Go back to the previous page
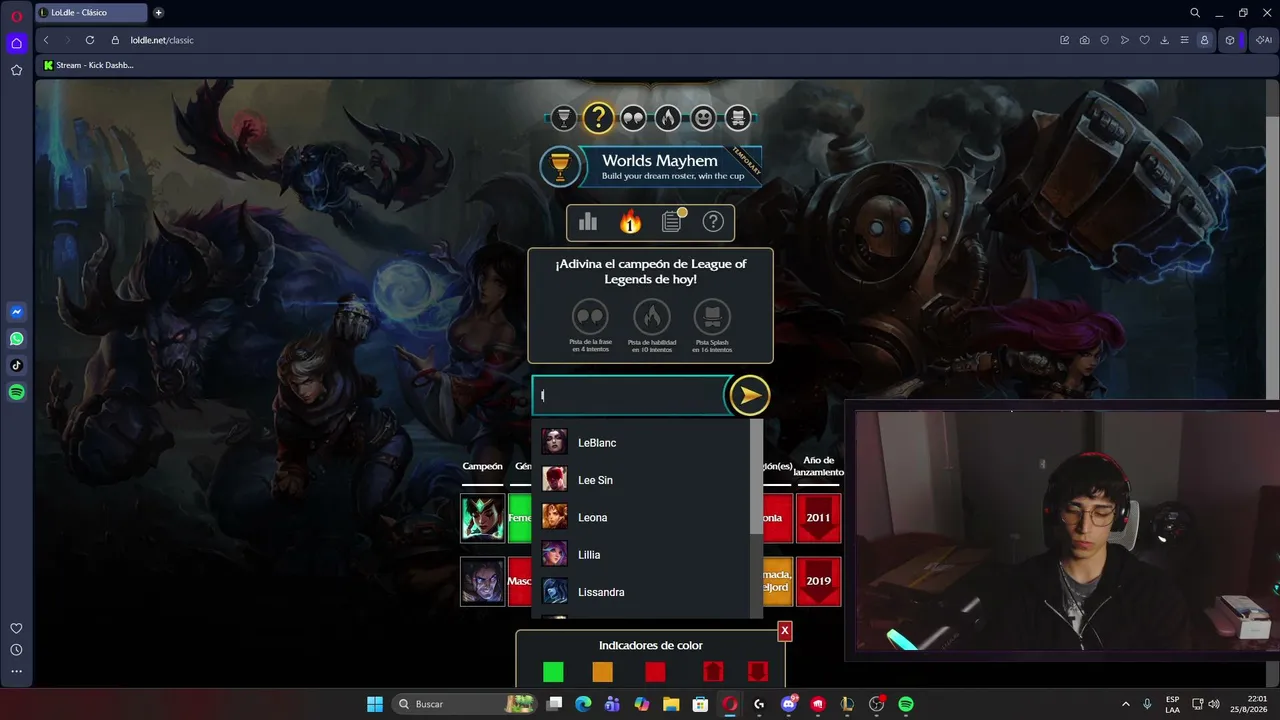Screen dimensions: 1280x720 (46, 40)
